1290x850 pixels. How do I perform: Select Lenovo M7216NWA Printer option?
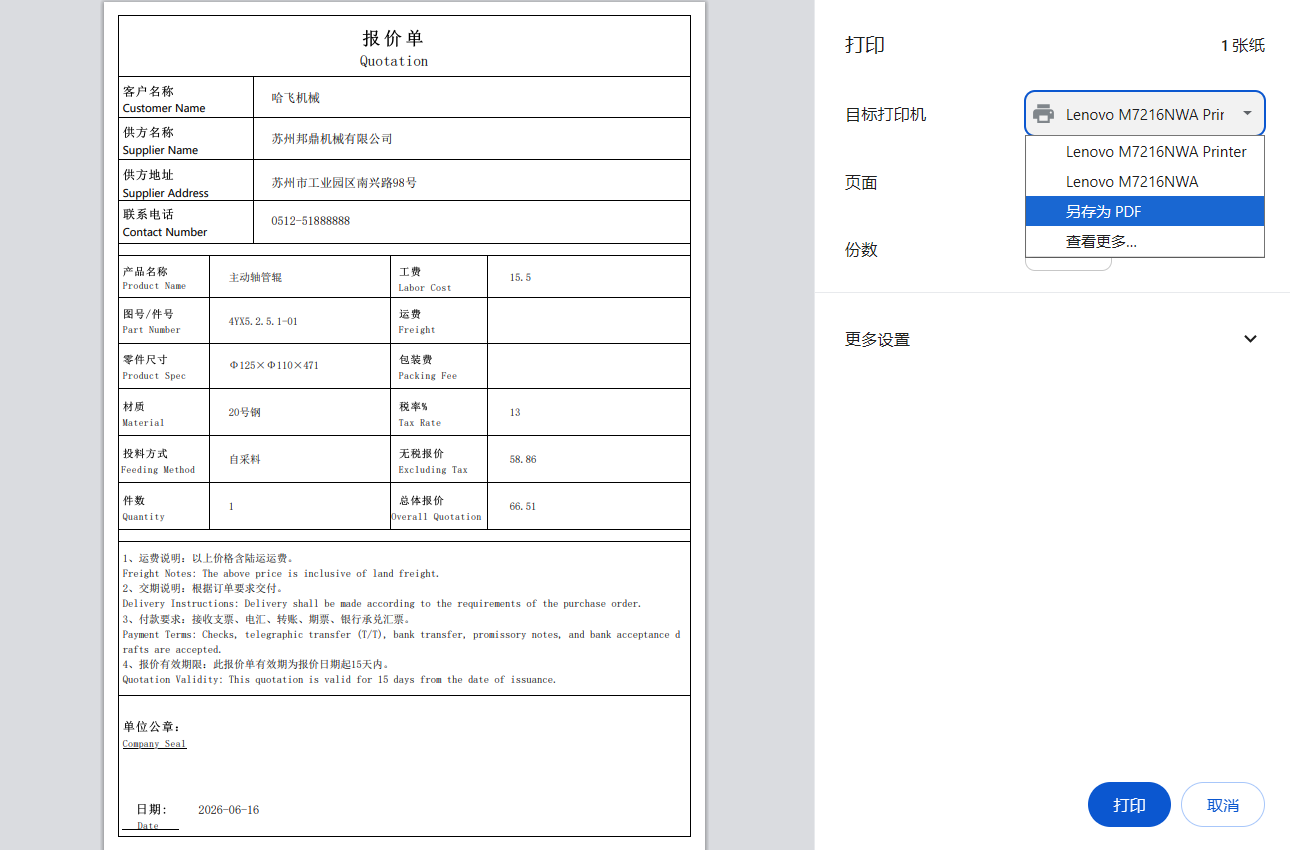[x=1145, y=152]
